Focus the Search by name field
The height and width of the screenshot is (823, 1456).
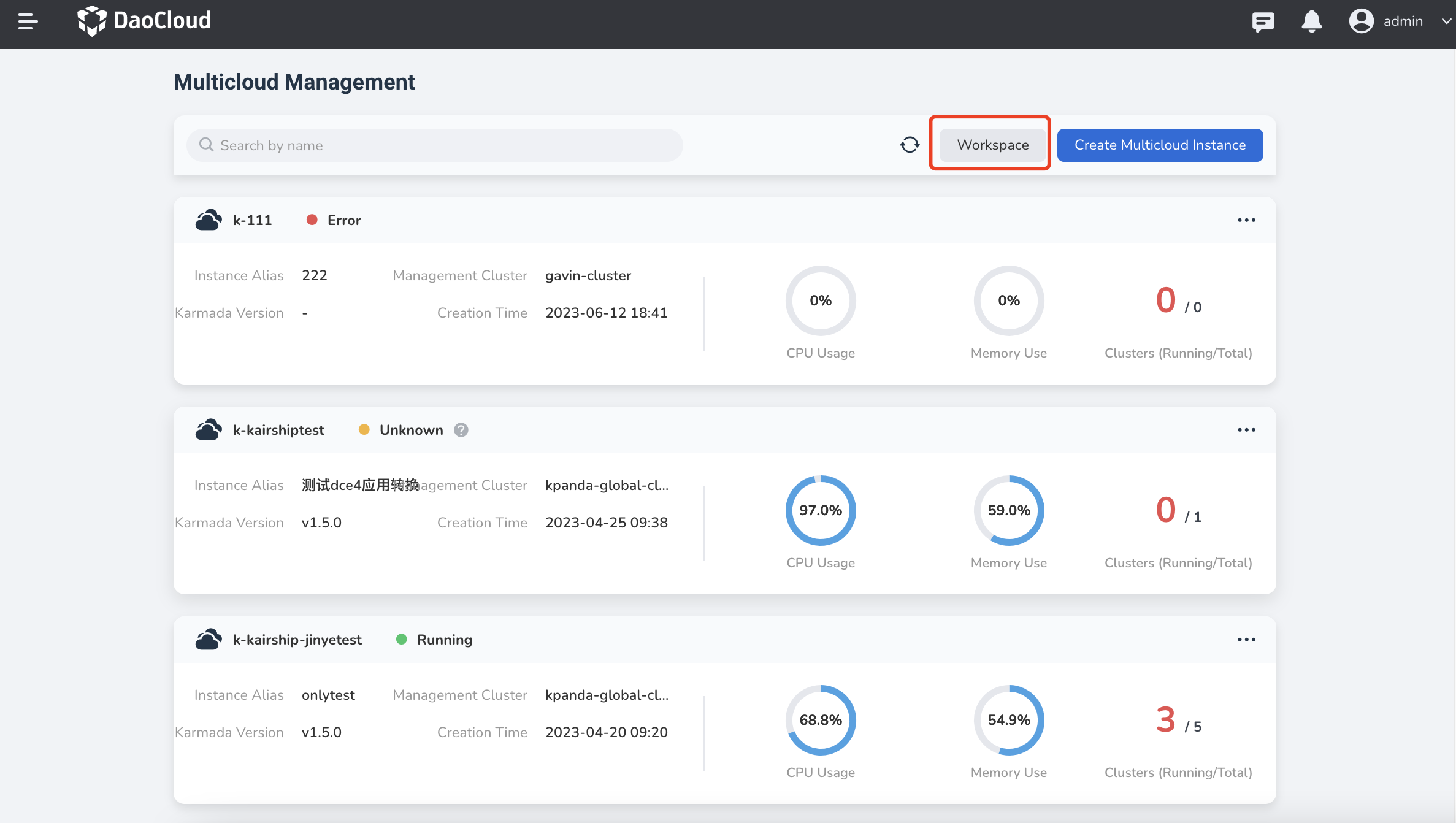434,145
